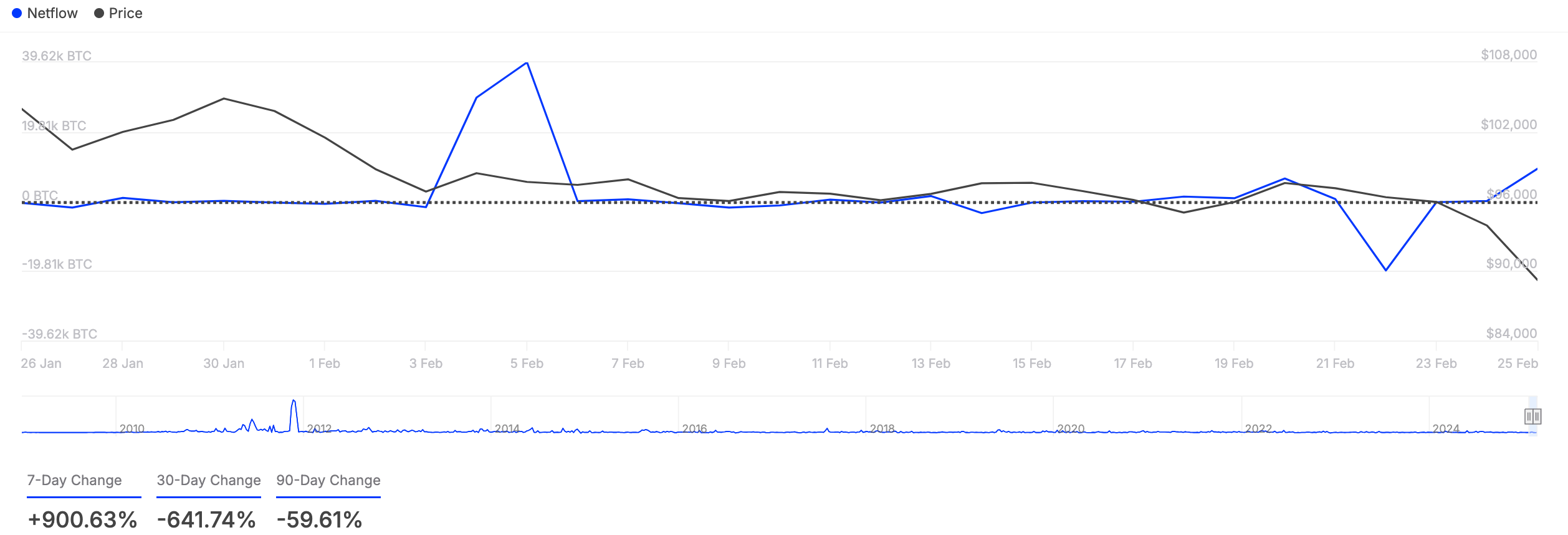Viewport: 1568px width, 535px height.
Task: Jump to 2014 in the navigator
Action: click(507, 429)
